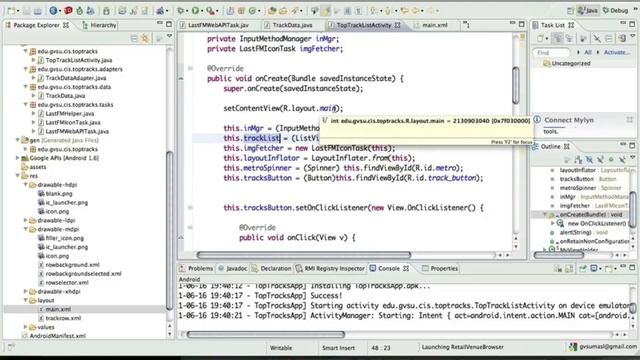Open the Properties tab
This screenshot has width=640, height=360.
coord(440,268)
